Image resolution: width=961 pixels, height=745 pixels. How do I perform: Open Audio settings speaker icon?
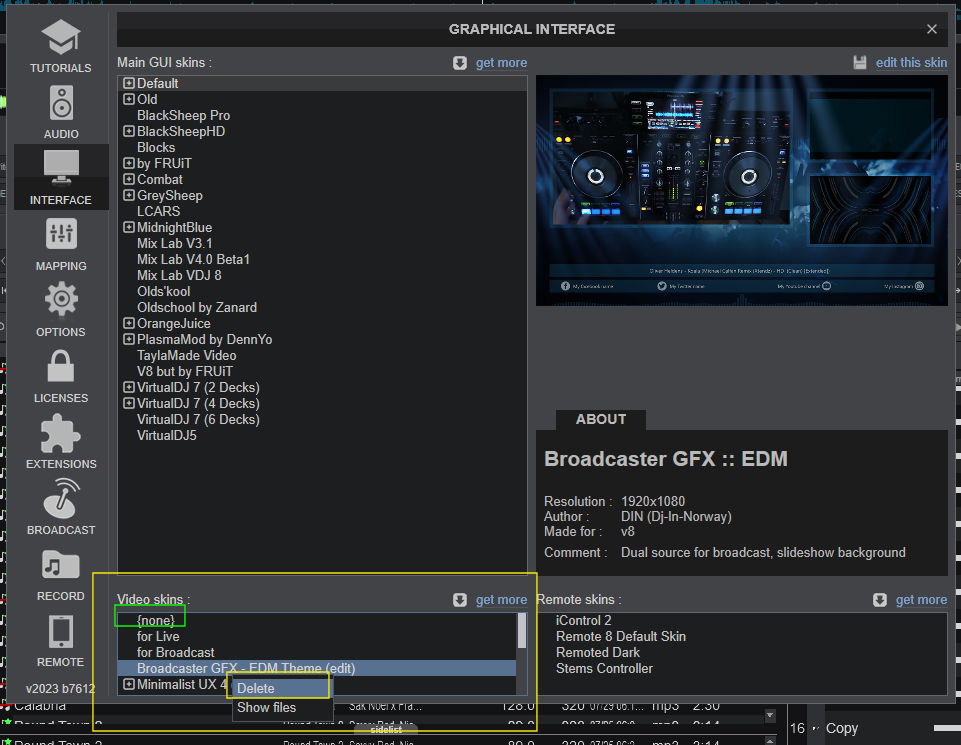point(61,103)
